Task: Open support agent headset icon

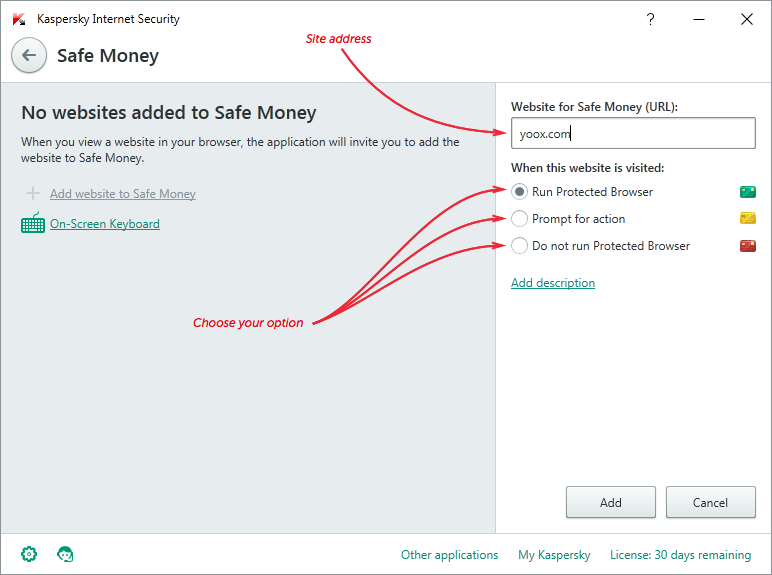Action: click(x=65, y=554)
